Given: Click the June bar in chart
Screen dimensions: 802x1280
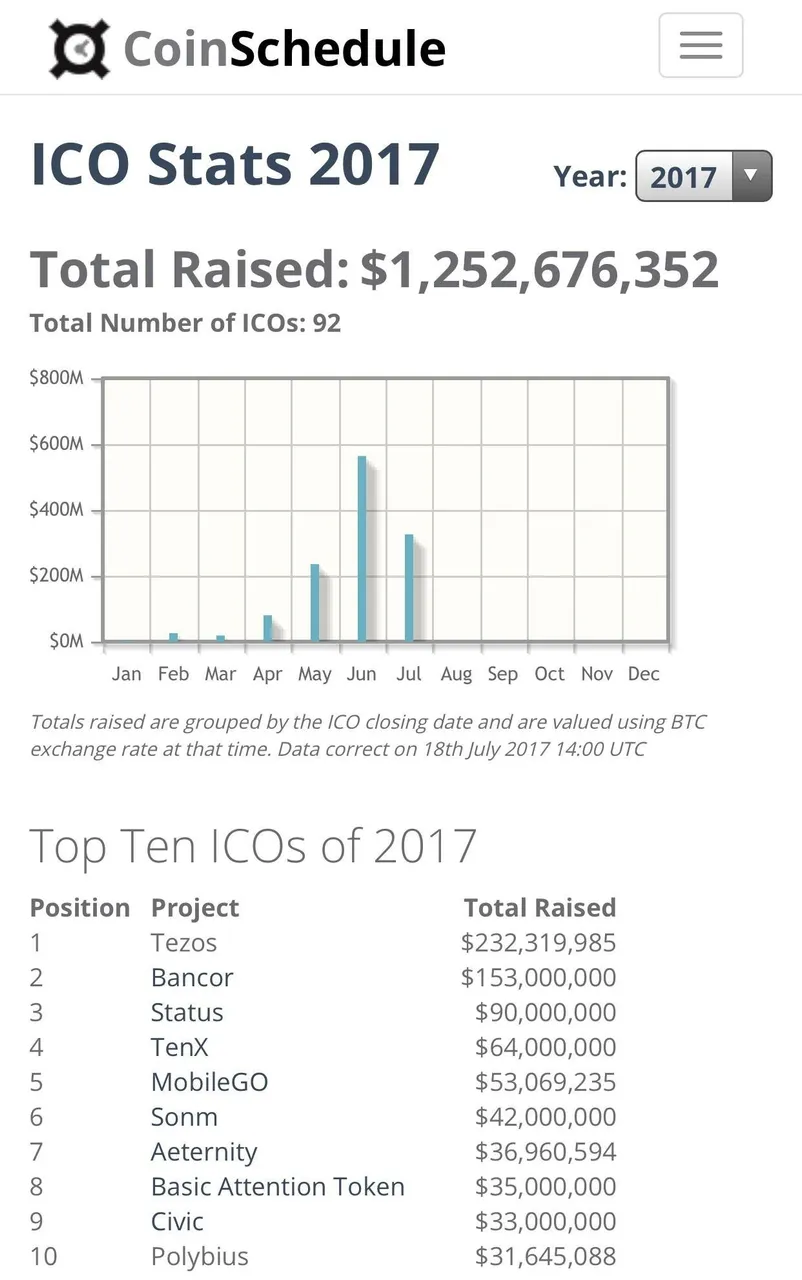Looking at the screenshot, I should click(x=362, y=548).
